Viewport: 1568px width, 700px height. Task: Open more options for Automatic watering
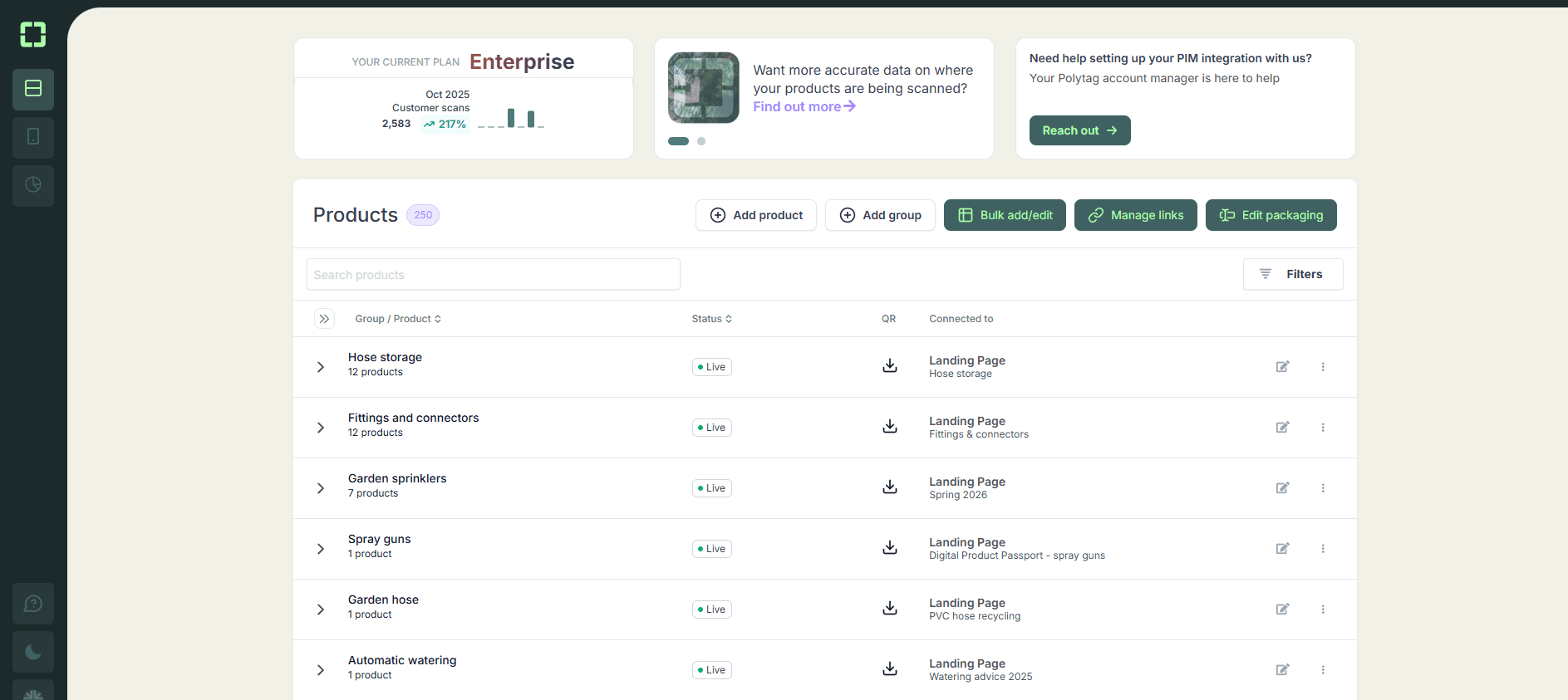[x=1323, y=669]
